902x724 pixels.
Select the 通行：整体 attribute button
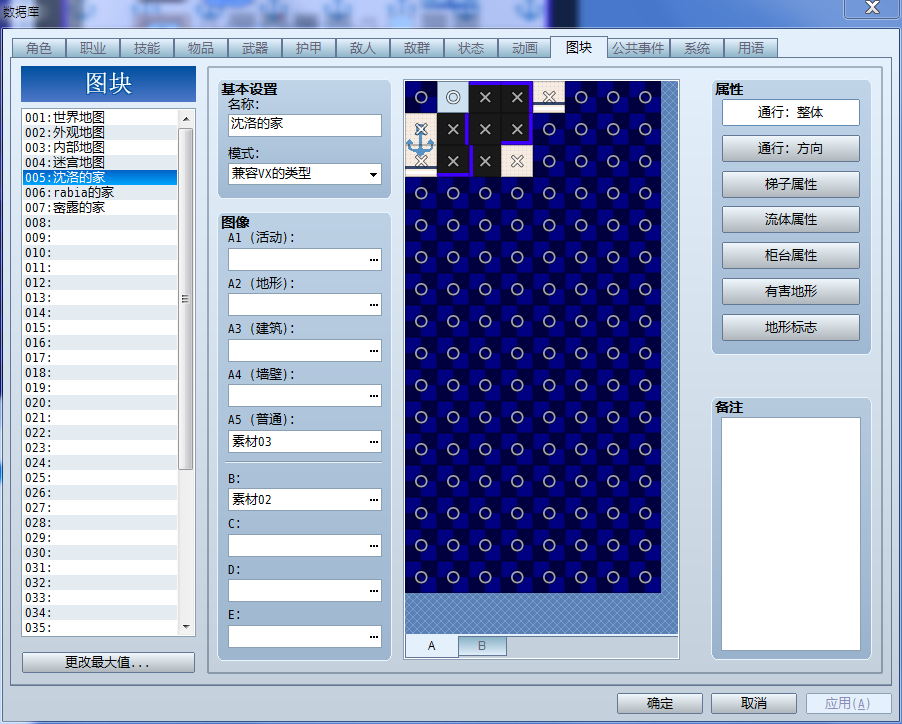pyautogui.click(x=790, y=112)
